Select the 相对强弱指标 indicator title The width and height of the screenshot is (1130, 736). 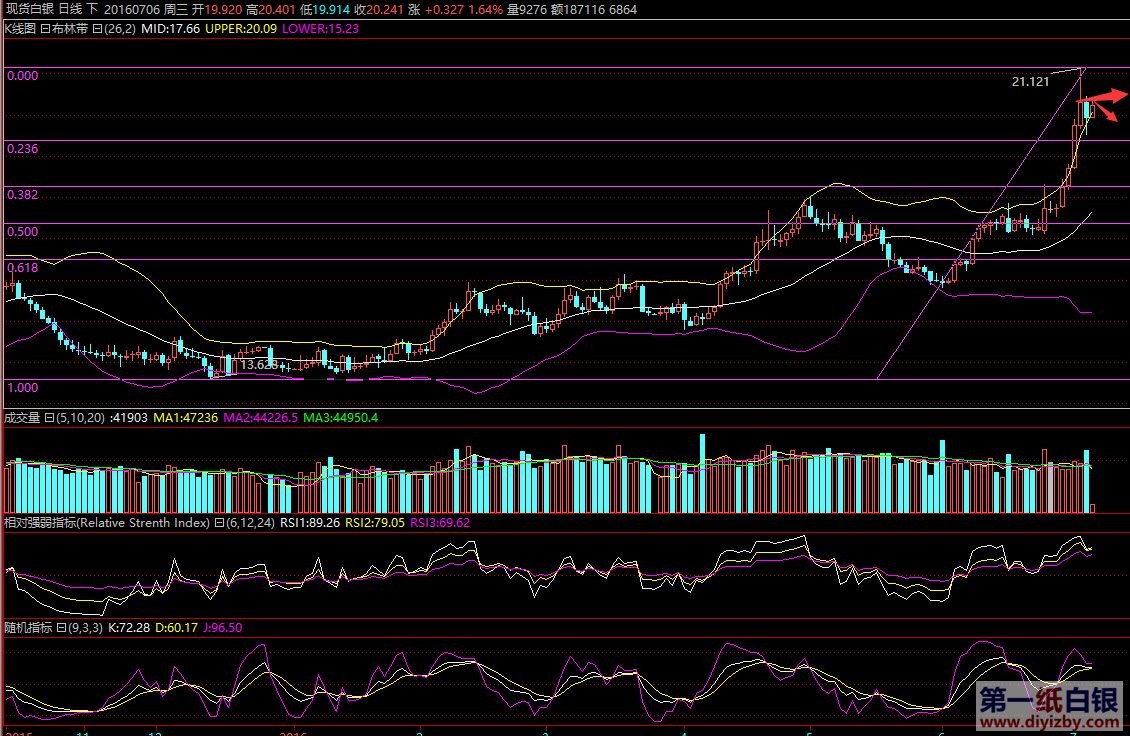point(40,522)
